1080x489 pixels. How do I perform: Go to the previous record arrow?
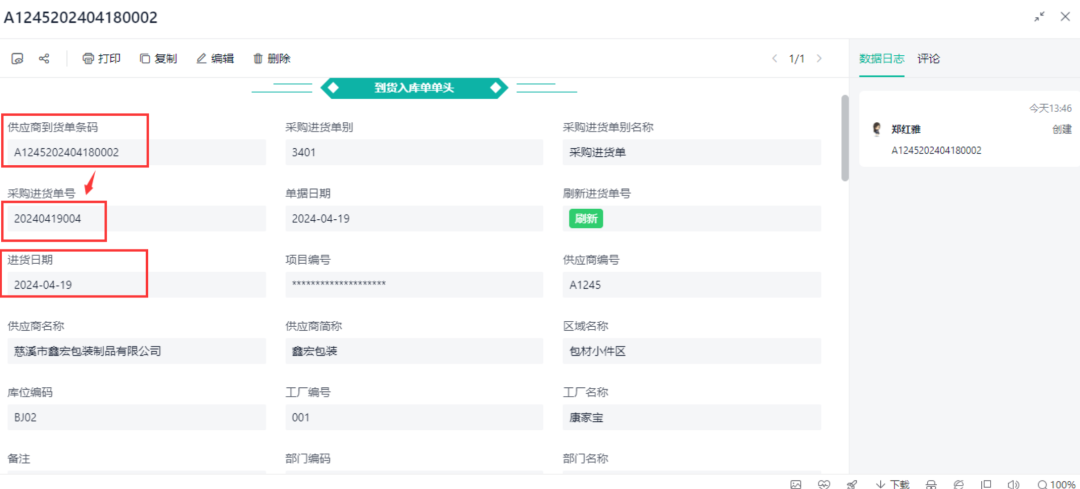(774, 59)
